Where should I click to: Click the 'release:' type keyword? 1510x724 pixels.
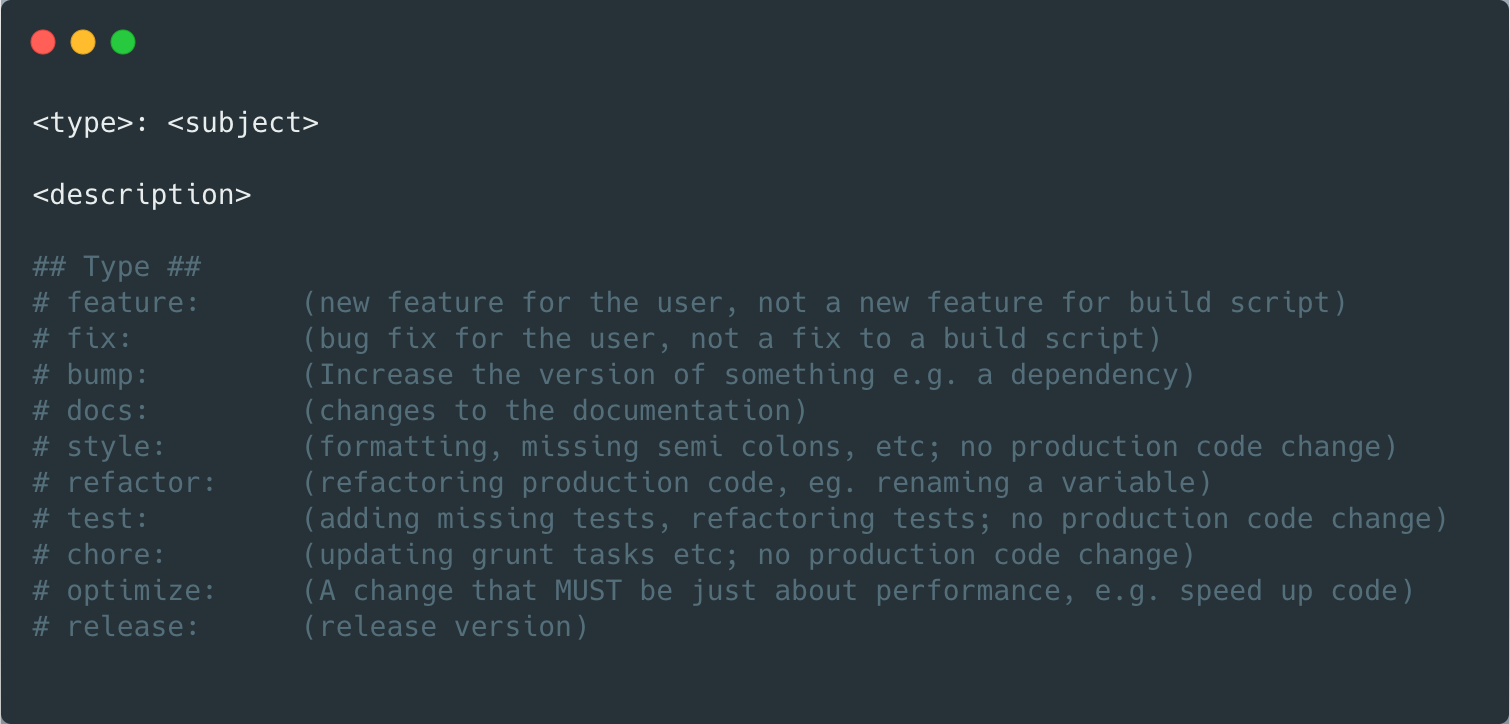tap(134, 627)
